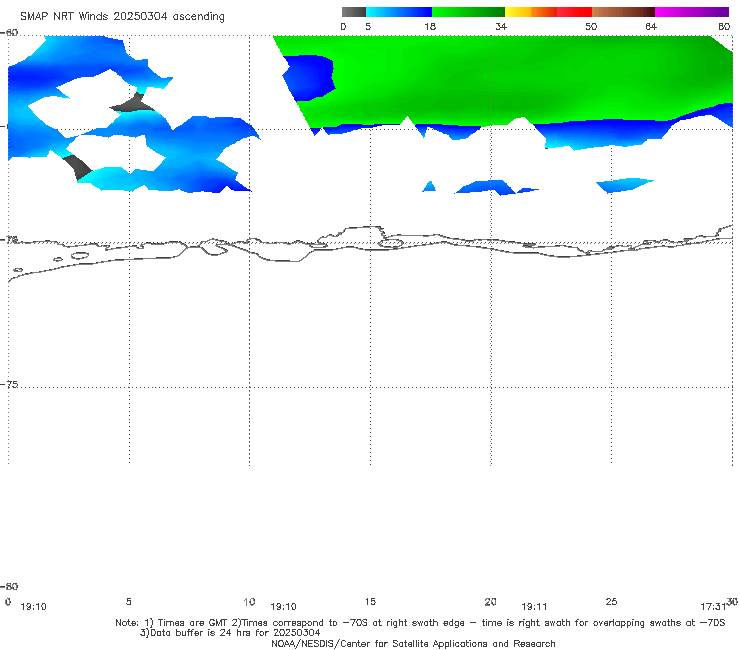740x650 pixels.
Task: Click the color scale label '80'
Action: (x=724, y=26)
